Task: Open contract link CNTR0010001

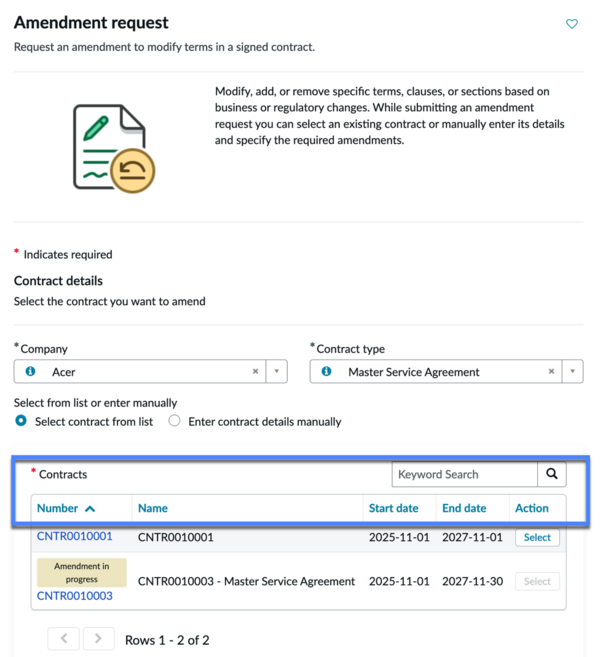Action: pos(75,536)
